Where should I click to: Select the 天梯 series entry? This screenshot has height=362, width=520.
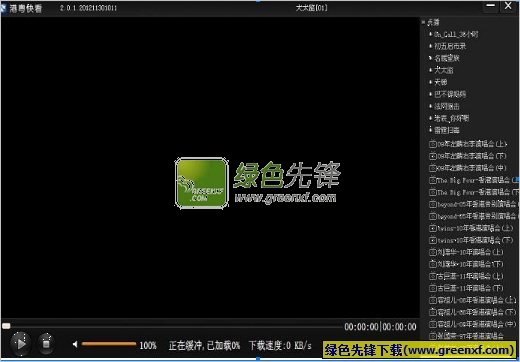click(440, 82)
